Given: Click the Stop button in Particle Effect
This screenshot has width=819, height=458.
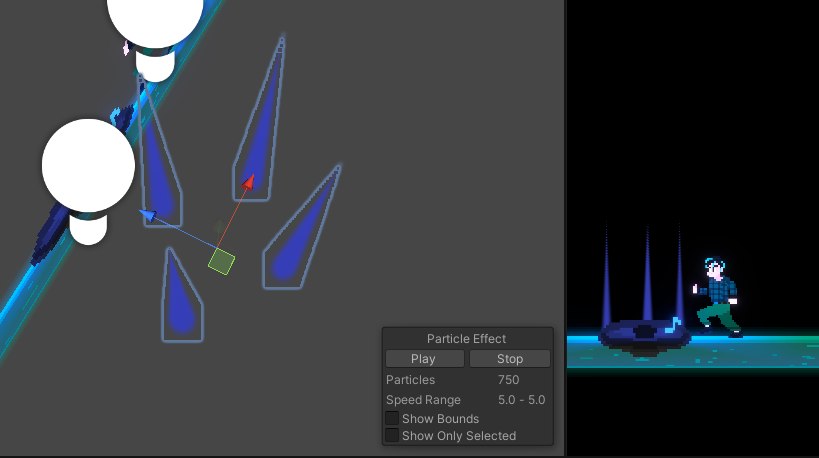Looking at the screenshot, I should pos(510,359).
